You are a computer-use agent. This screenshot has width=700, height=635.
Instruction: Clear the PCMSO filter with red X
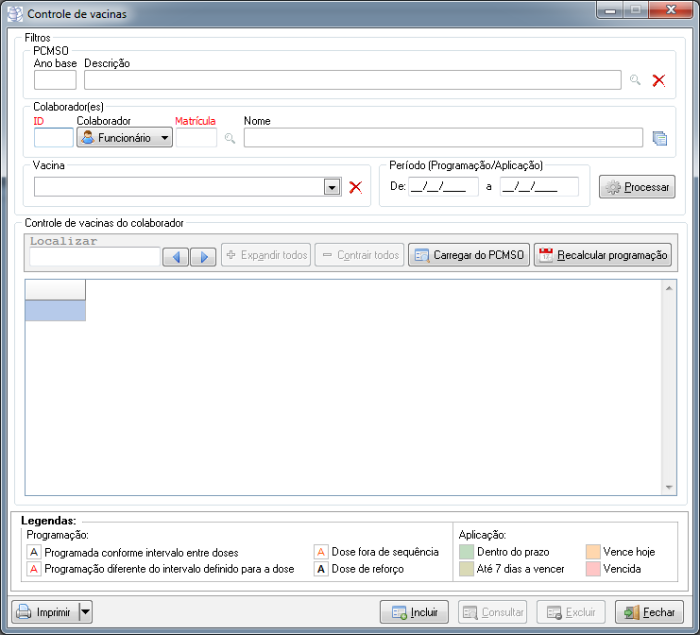coord(658,80)
